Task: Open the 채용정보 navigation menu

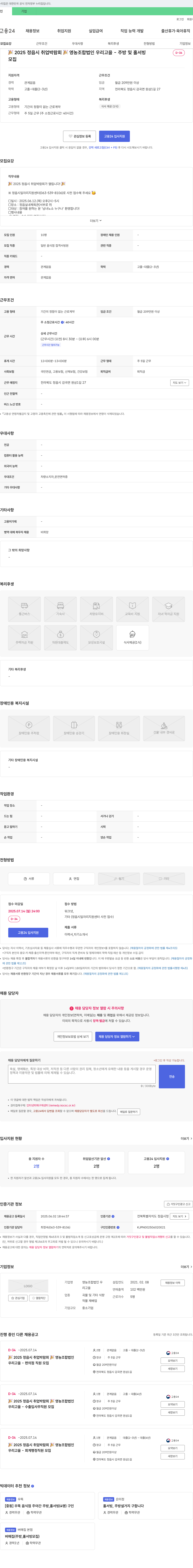Action: click(x=32, y=31)
